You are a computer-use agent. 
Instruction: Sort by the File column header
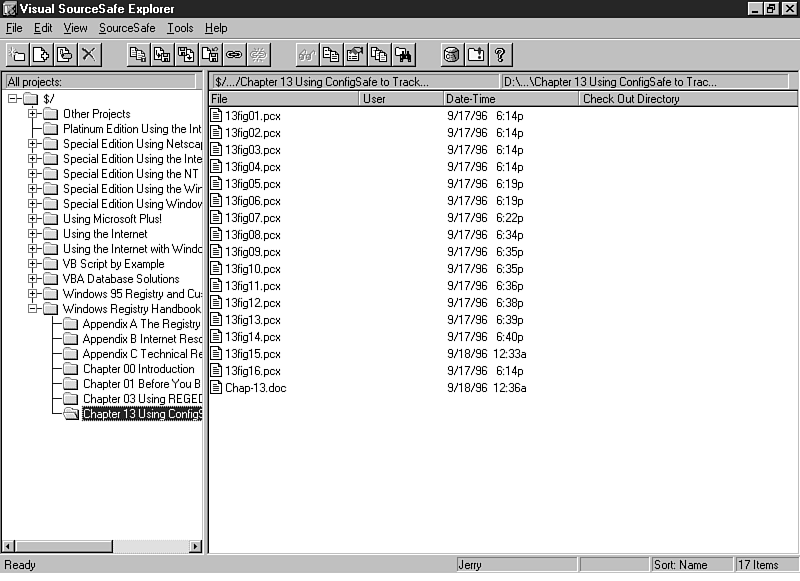tap(284, 98)
